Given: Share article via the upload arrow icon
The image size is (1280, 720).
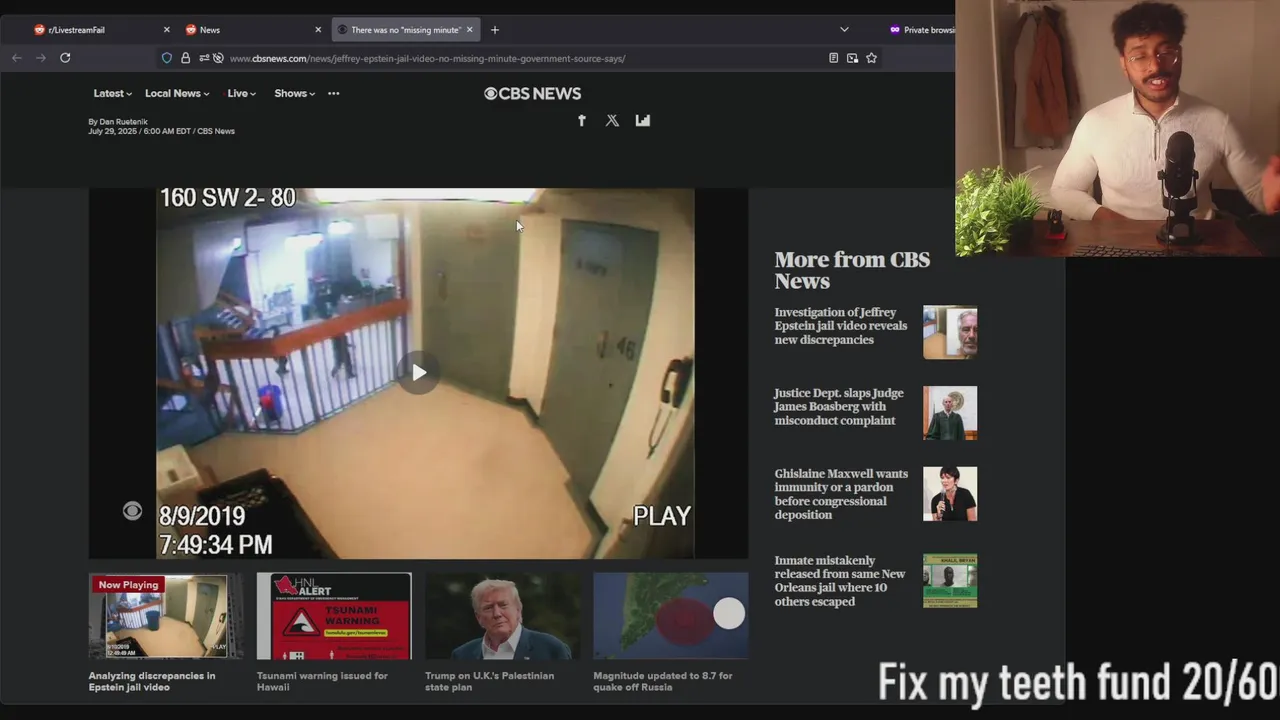Looking at the screenshot, I should pyautogui.click(x=582, y=120).
